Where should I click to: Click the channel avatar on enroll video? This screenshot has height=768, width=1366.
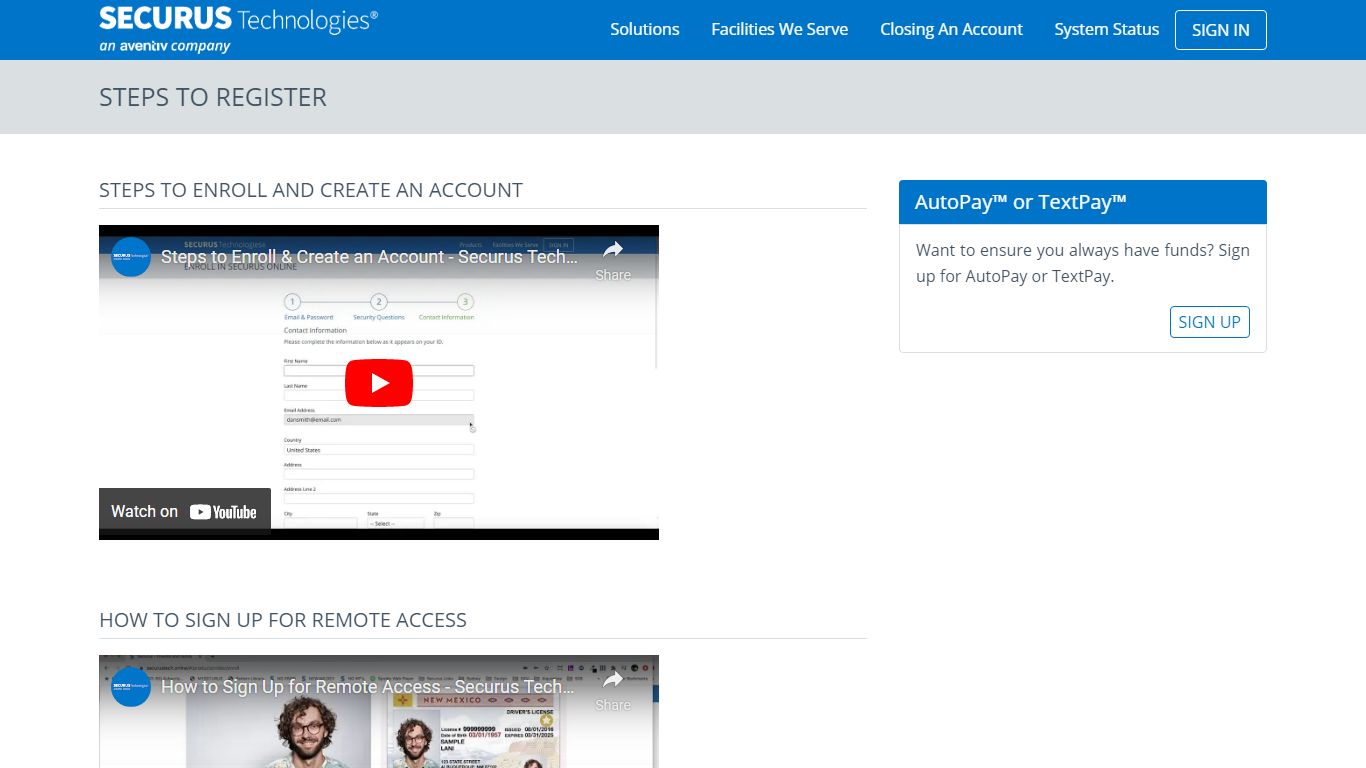click(x=131, y=257)
